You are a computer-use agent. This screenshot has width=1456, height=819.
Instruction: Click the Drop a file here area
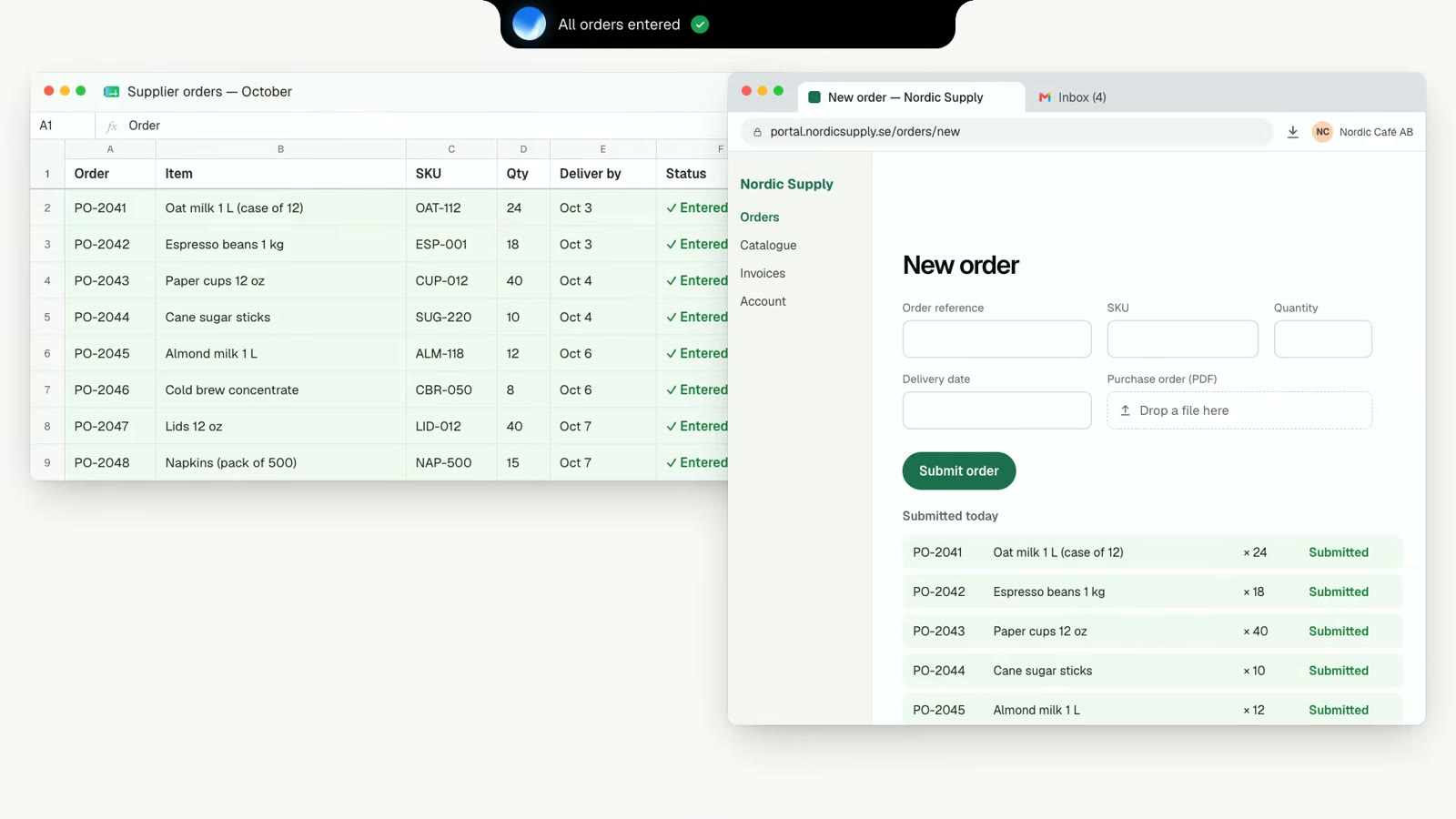pos(1239,410)
